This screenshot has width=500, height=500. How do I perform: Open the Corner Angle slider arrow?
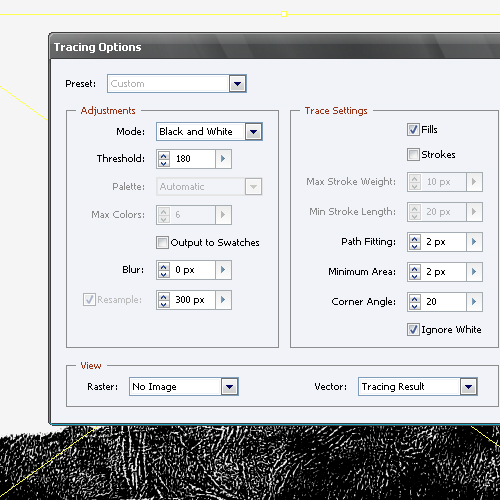[474, 302]
